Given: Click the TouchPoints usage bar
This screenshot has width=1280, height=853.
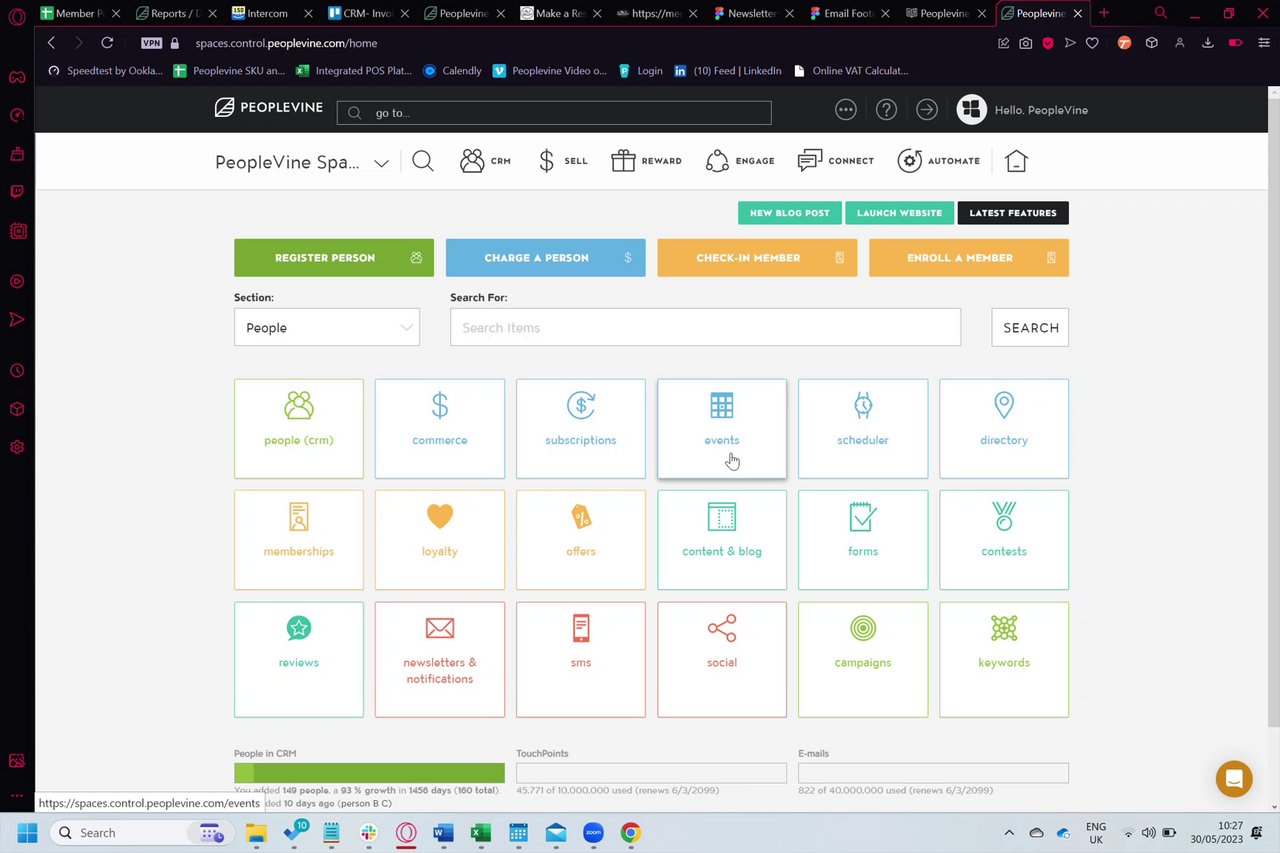Looking at the screenshot, I should pyautogui.click(x=651, y=772).
